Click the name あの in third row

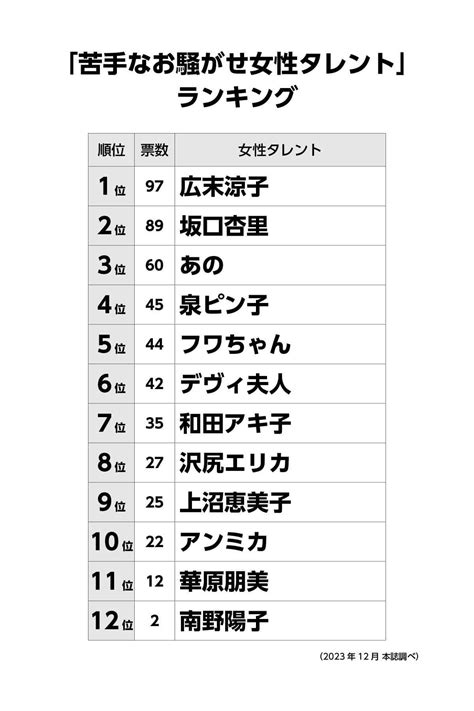[x=202, y=265]
